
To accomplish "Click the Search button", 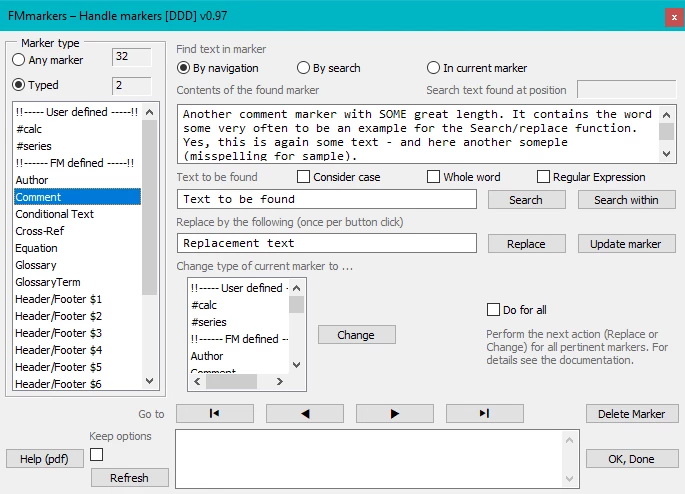I will (x=526, y=200).
